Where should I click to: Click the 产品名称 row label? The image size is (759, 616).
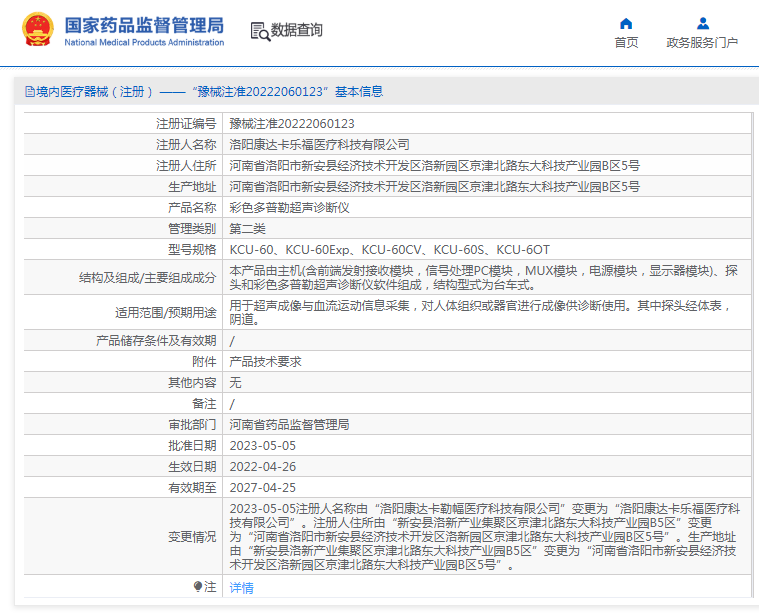point(192,208)
